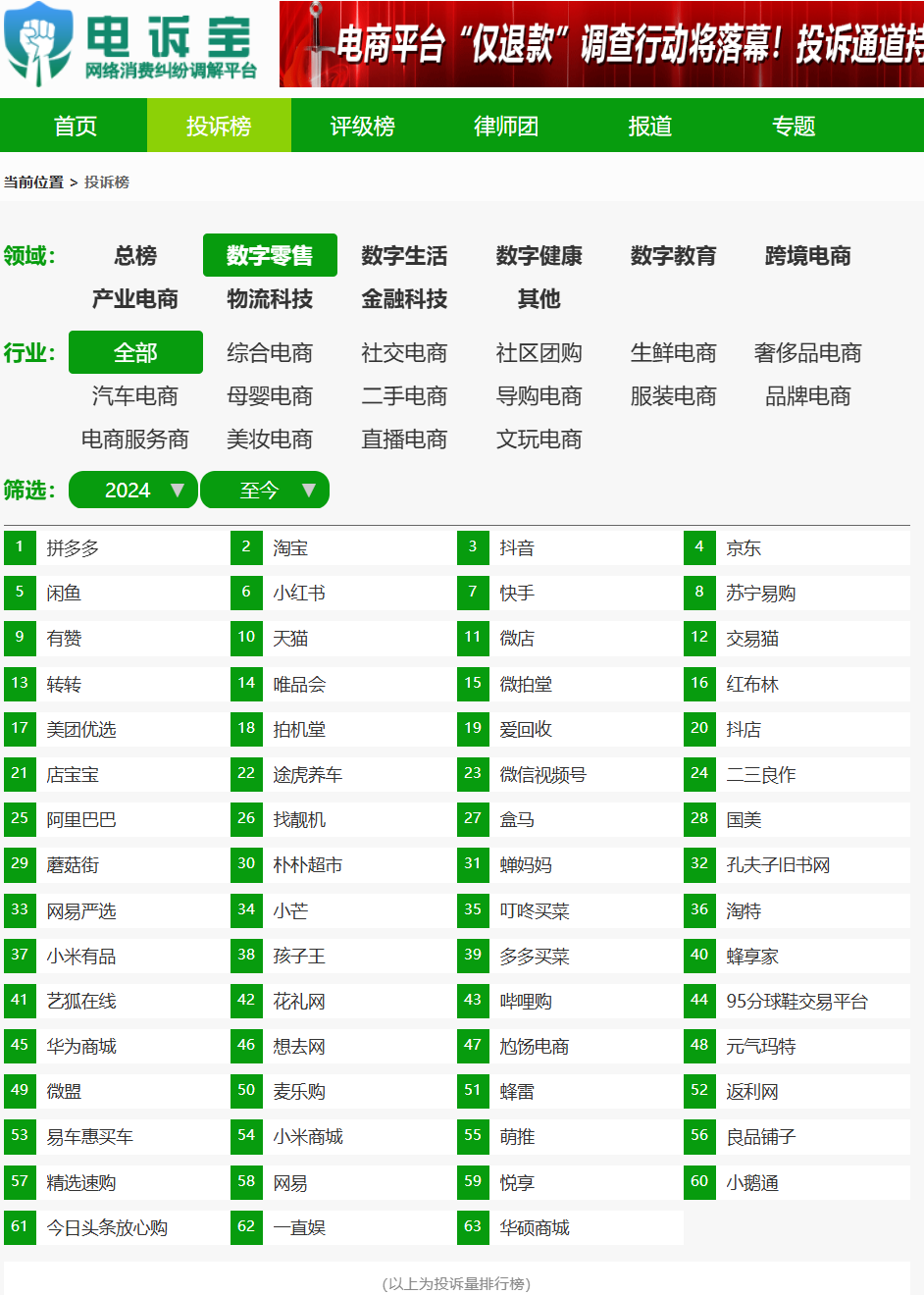Select the 数字零售 domain filter
Viewport: 924px width, 1295px height.
[x=270, y=255]
